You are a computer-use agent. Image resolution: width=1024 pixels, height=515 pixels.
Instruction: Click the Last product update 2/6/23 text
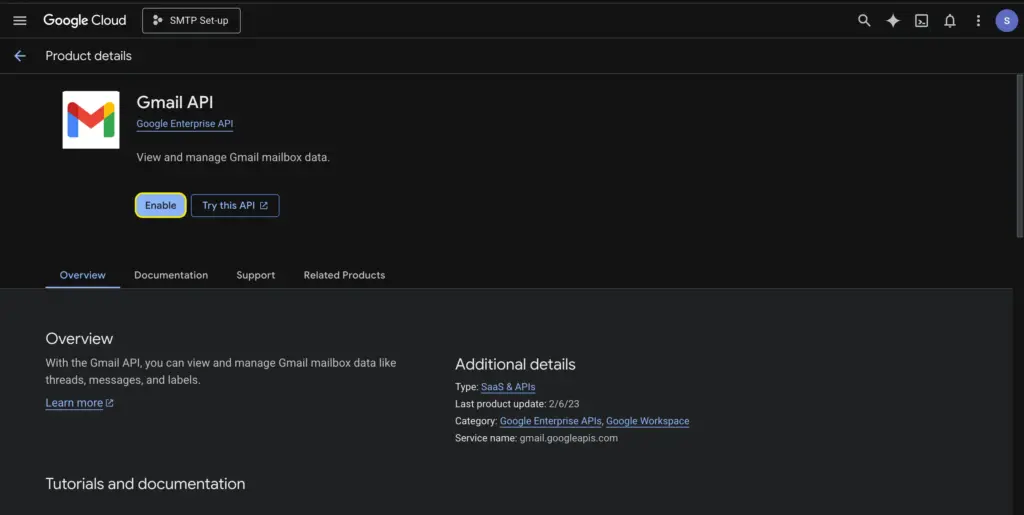pos(517,404)
